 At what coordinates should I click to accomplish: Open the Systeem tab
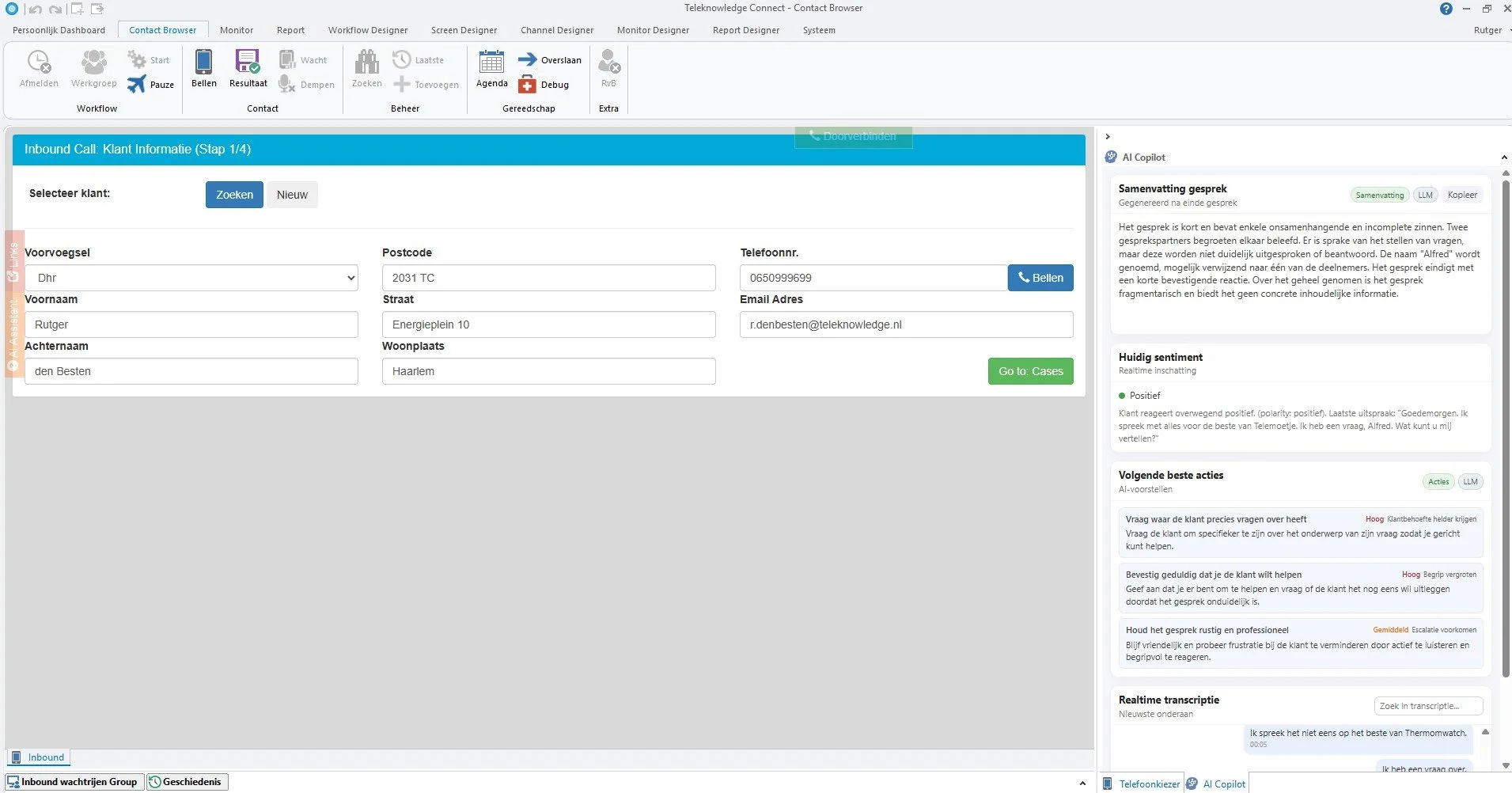point(819,30)
